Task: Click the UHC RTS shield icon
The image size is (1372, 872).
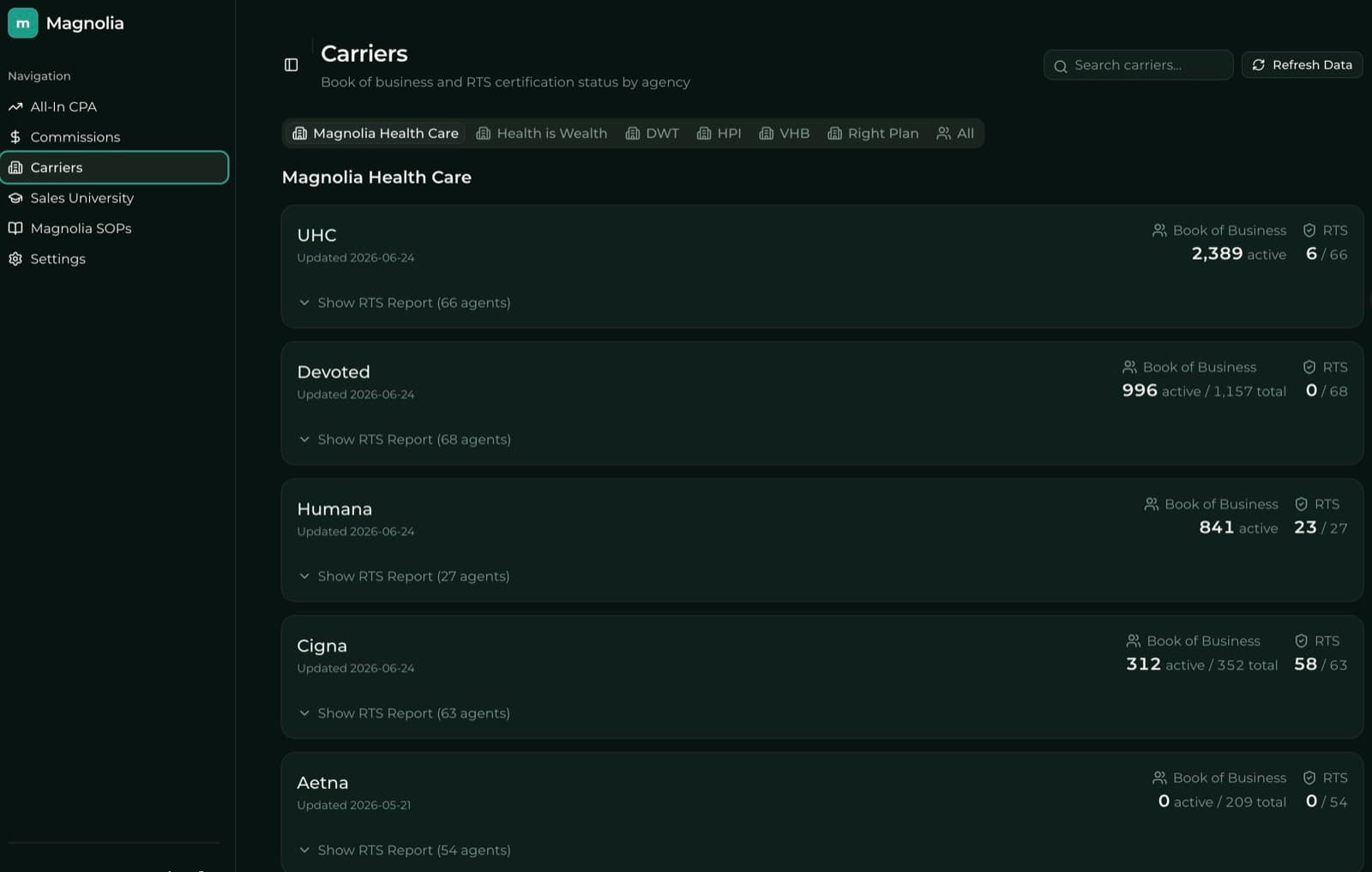Action: (x=1309, y=231)
